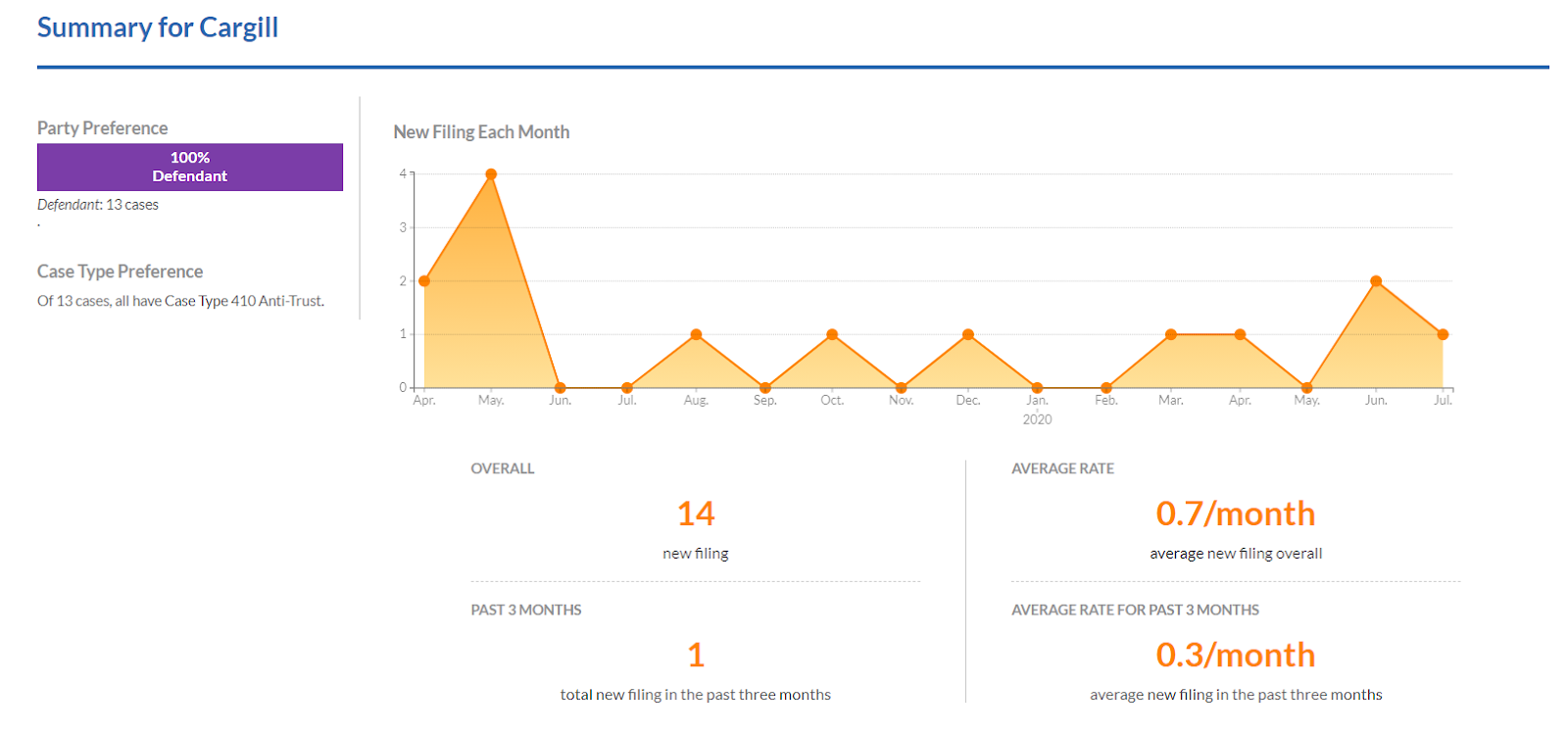Click the November data point on the chart

(902, 388)
